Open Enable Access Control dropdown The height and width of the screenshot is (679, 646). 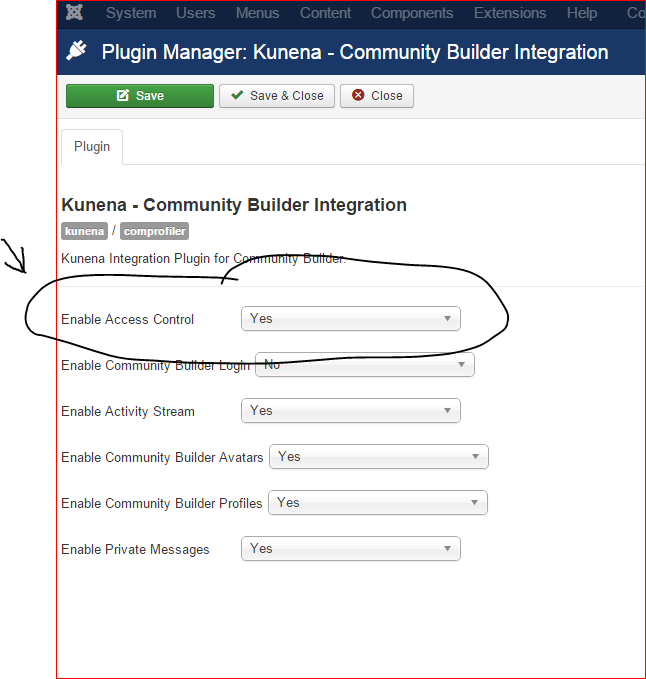click(351, 319)
